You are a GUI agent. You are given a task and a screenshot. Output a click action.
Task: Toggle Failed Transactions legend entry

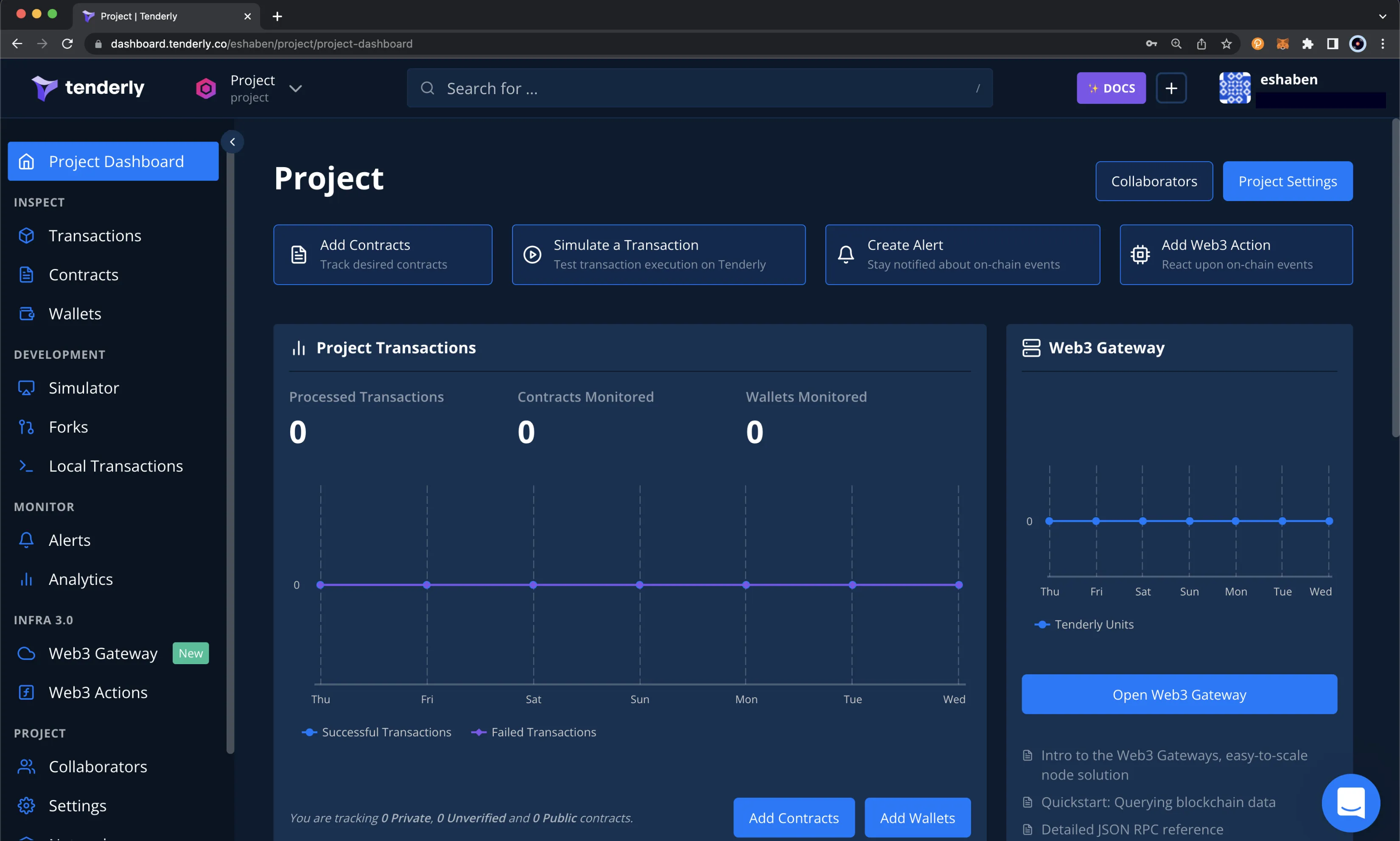(533, 732)
